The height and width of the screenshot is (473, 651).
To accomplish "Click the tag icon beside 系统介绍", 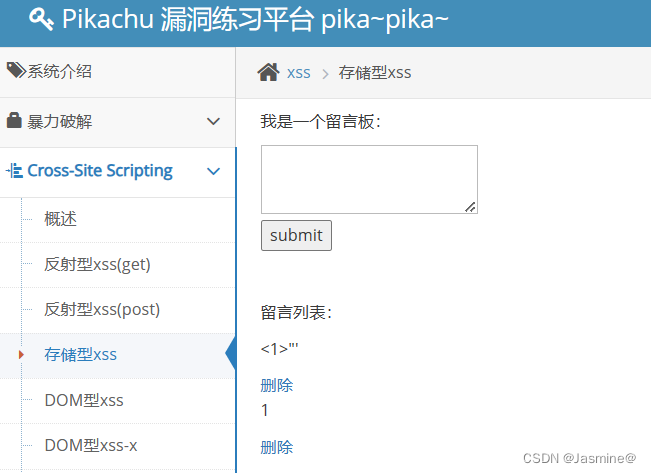I will [x=16, y=71].
